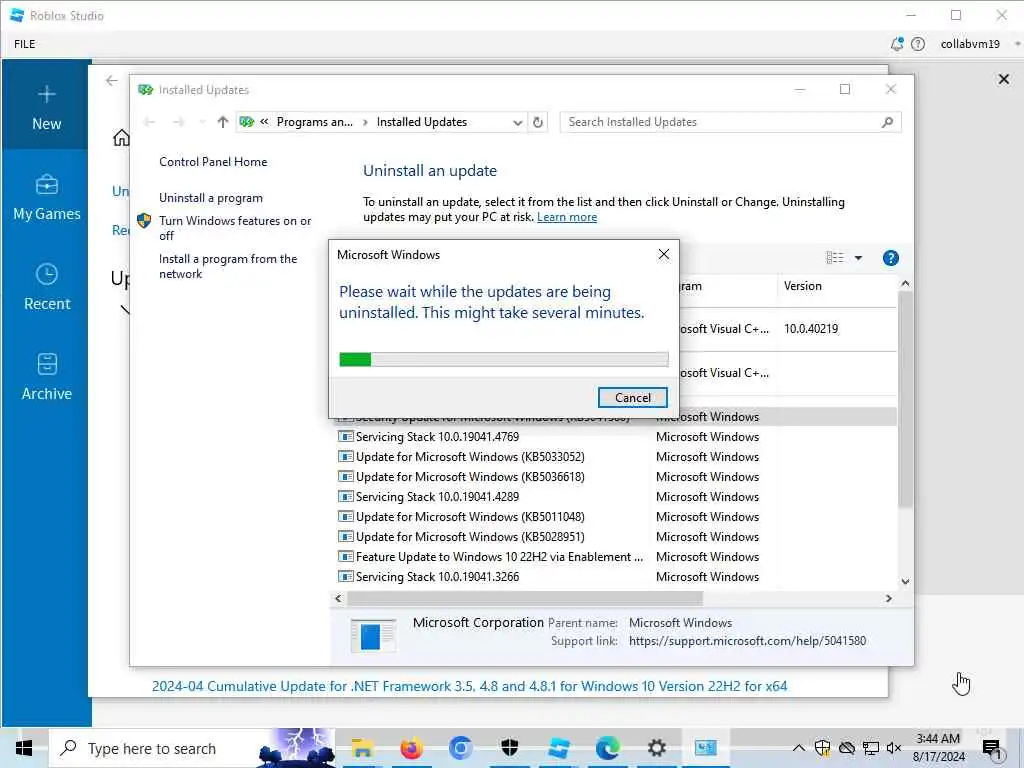
Task: Click the Roblox Studio notifications bell icon
Action: pyautogui.click(x=897, y=44)
